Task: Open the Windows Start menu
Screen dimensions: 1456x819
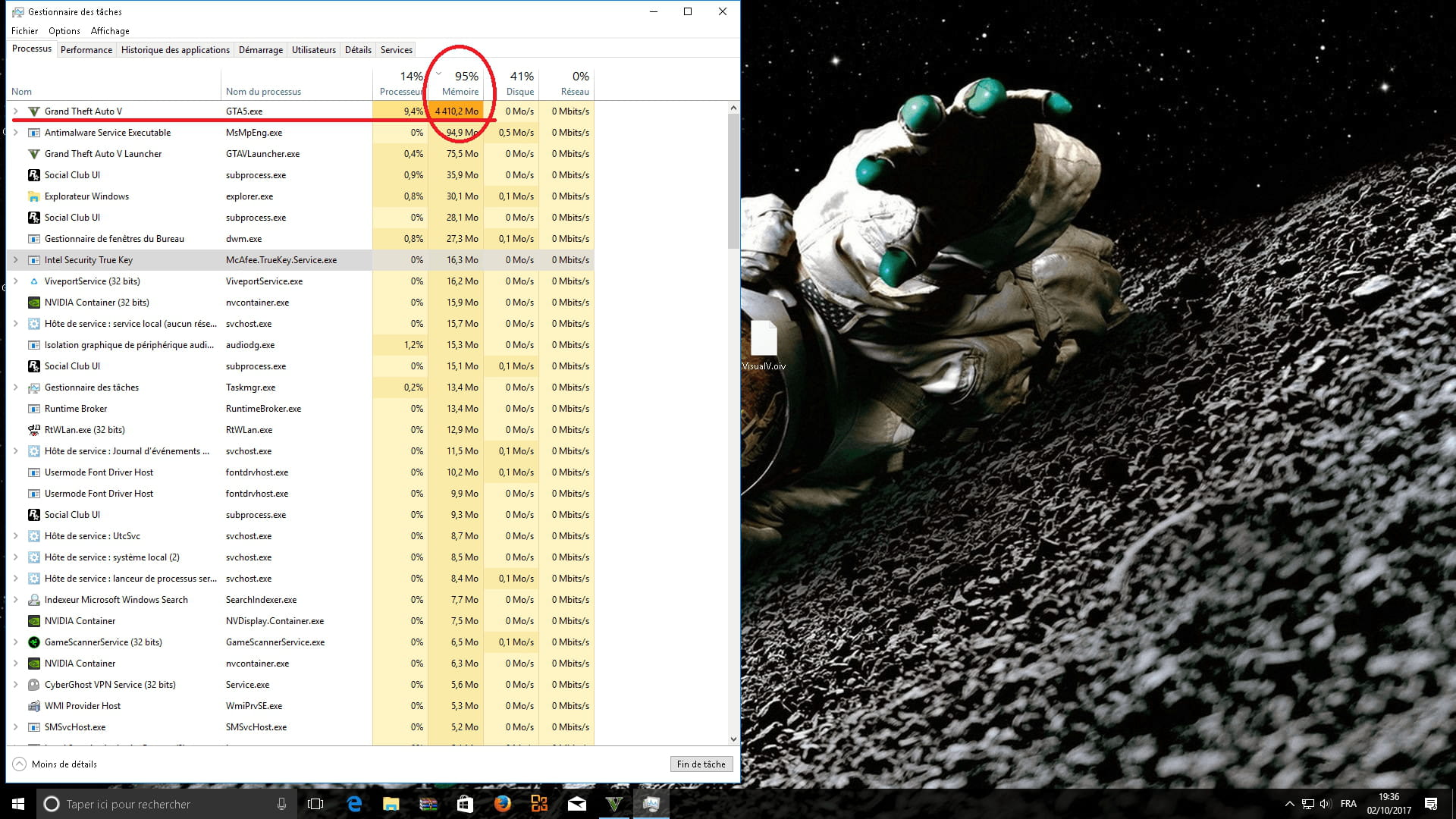Action: click(18, 804)
